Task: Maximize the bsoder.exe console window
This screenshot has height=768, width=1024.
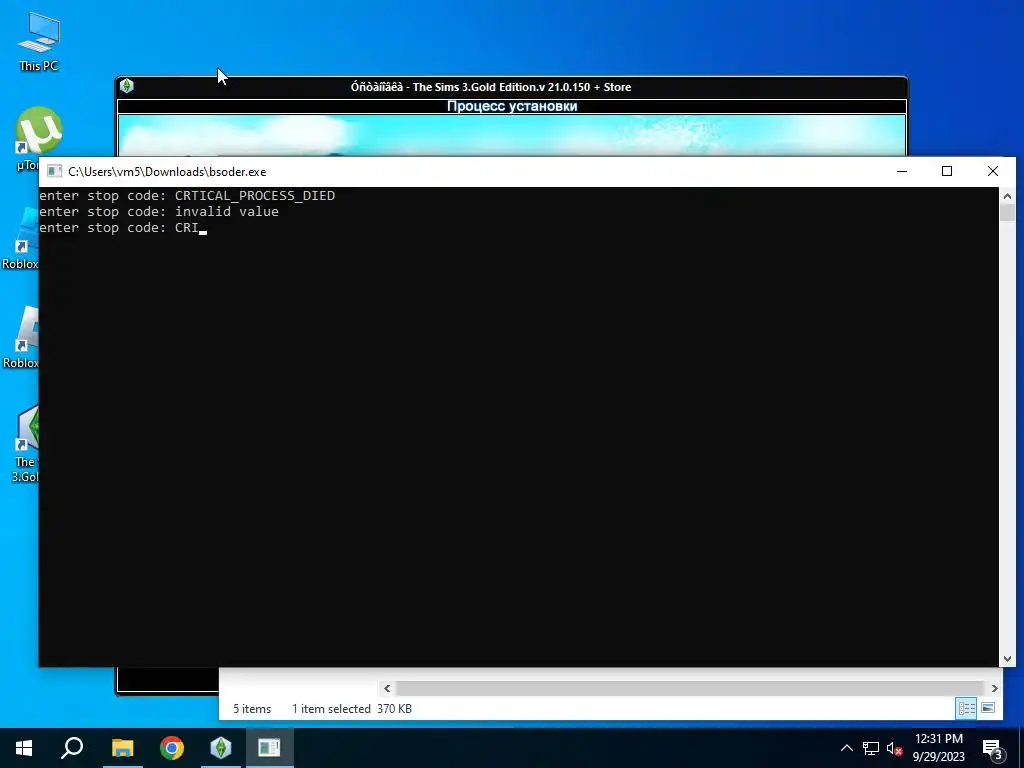Action: coord(947,171)
